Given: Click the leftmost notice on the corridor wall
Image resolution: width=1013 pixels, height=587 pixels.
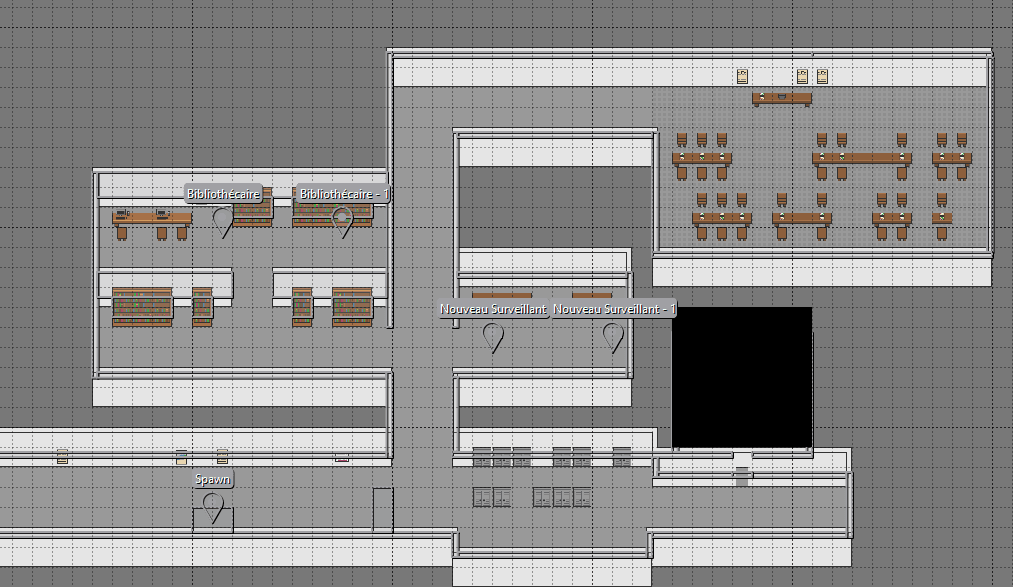Looking at the screenshot, I should (x=63, y=457).
